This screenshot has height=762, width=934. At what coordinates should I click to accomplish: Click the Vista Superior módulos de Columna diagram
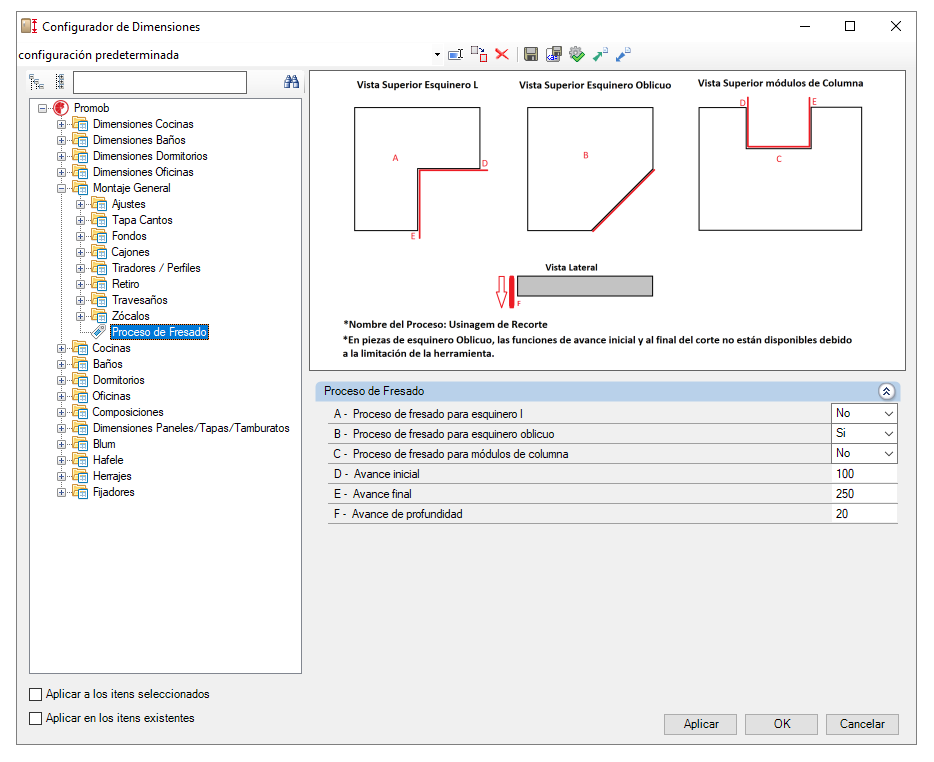[x=780, y=164]
